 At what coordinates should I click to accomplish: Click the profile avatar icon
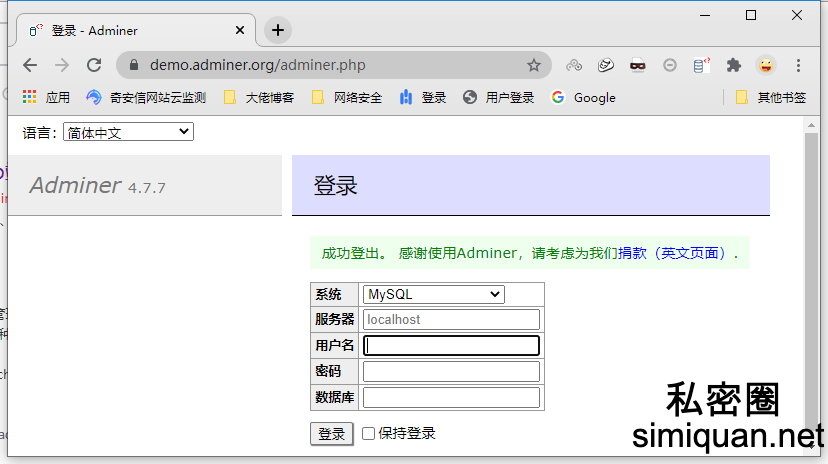pyautogui.click(x=765, y=65)
